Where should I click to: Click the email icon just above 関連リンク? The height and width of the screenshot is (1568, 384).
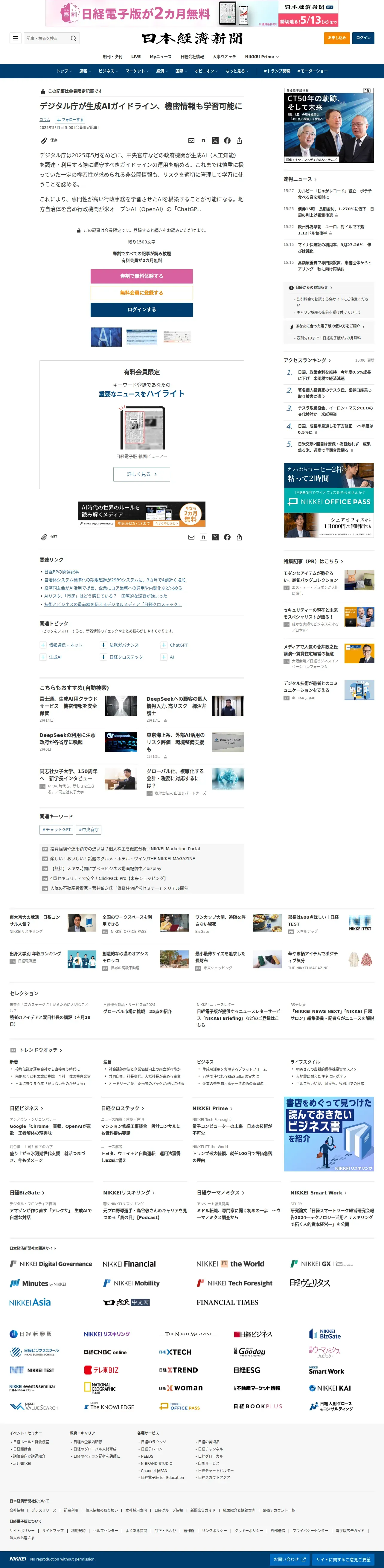(x=191, y=537)
